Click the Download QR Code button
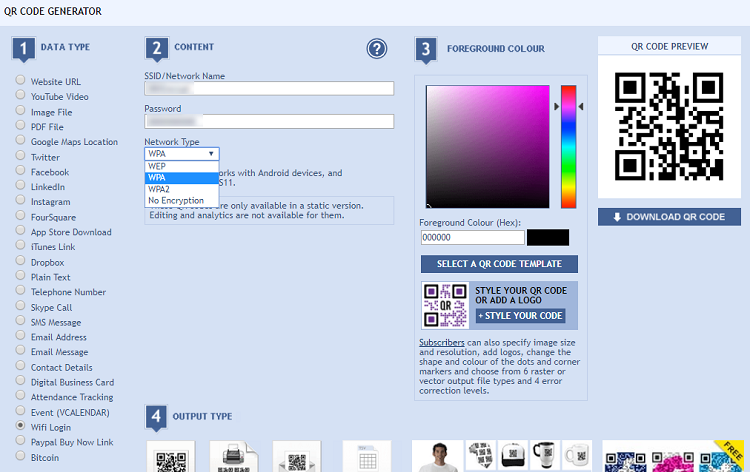The image size is (750, 472). (x=669, y=217)
